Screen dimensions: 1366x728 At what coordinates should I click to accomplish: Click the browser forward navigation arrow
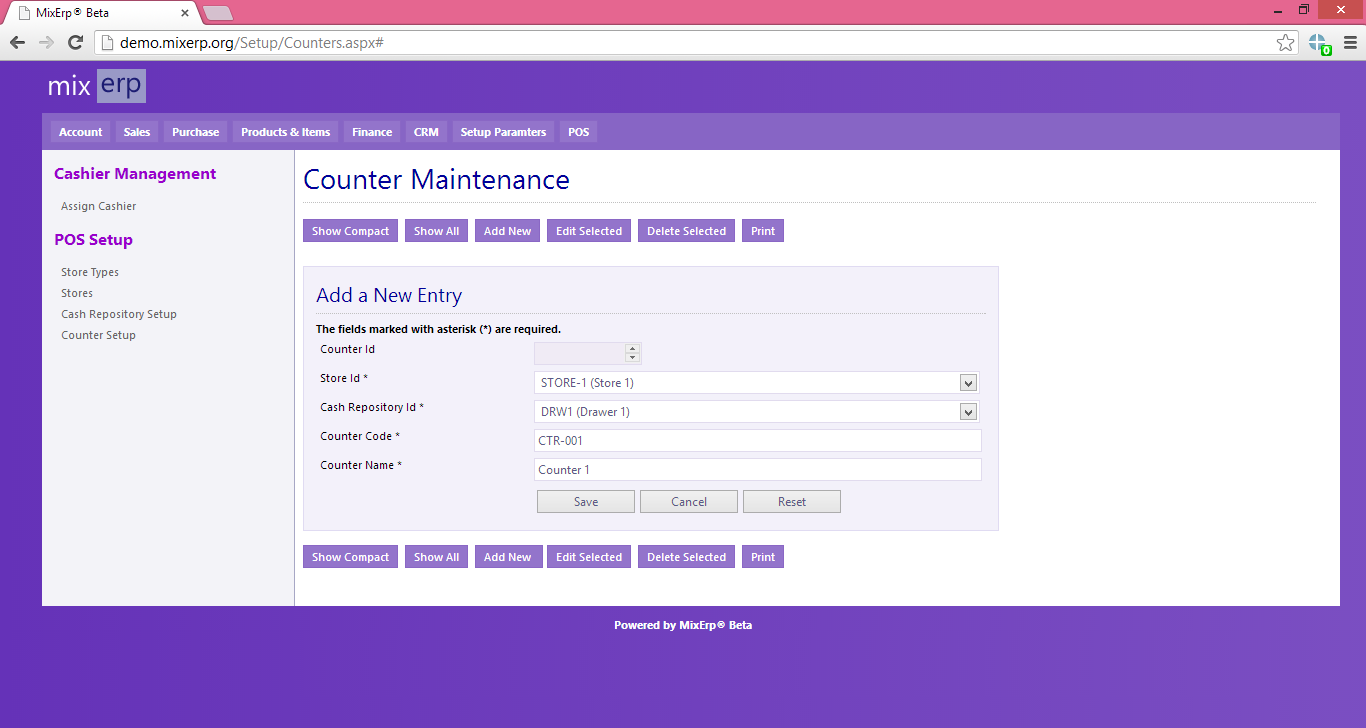point(45,43)
